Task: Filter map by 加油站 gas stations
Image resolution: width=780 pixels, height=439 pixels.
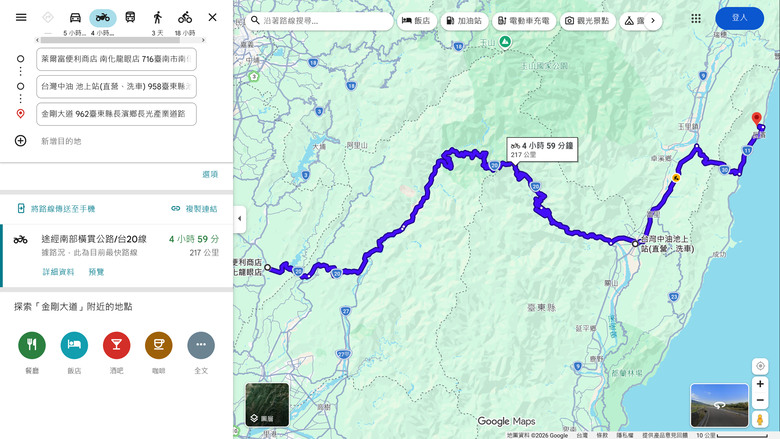Action: [x=464, y=21]
